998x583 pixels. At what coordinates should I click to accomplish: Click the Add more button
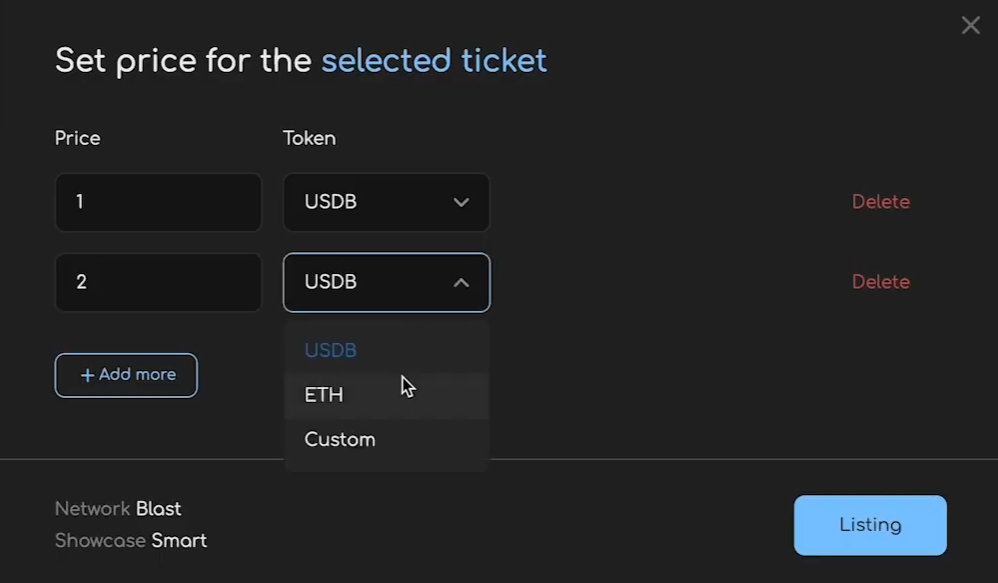126,375
